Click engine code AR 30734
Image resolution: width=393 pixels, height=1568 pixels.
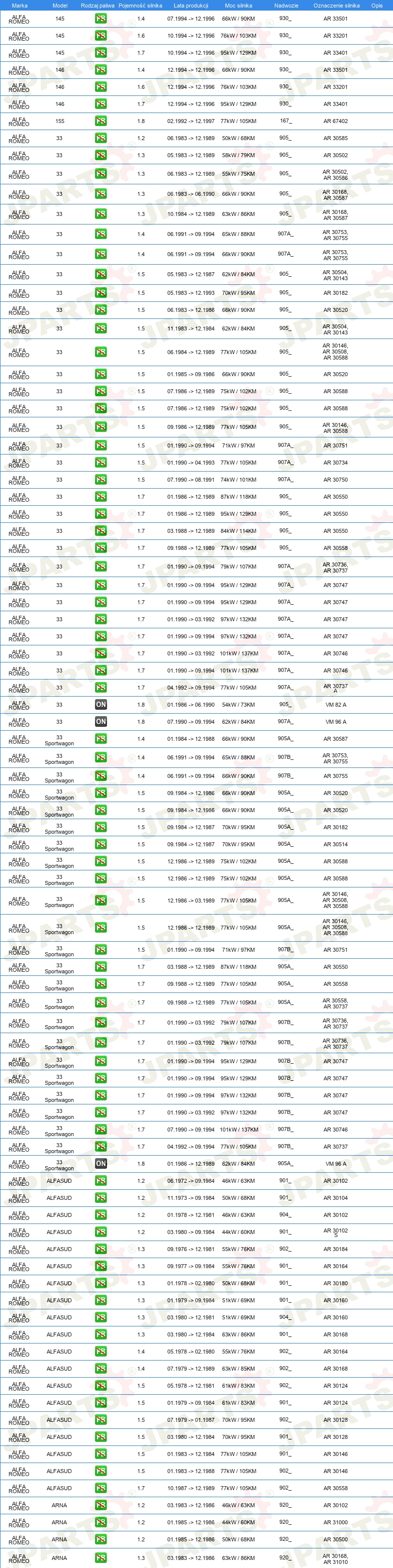(336, 463)
